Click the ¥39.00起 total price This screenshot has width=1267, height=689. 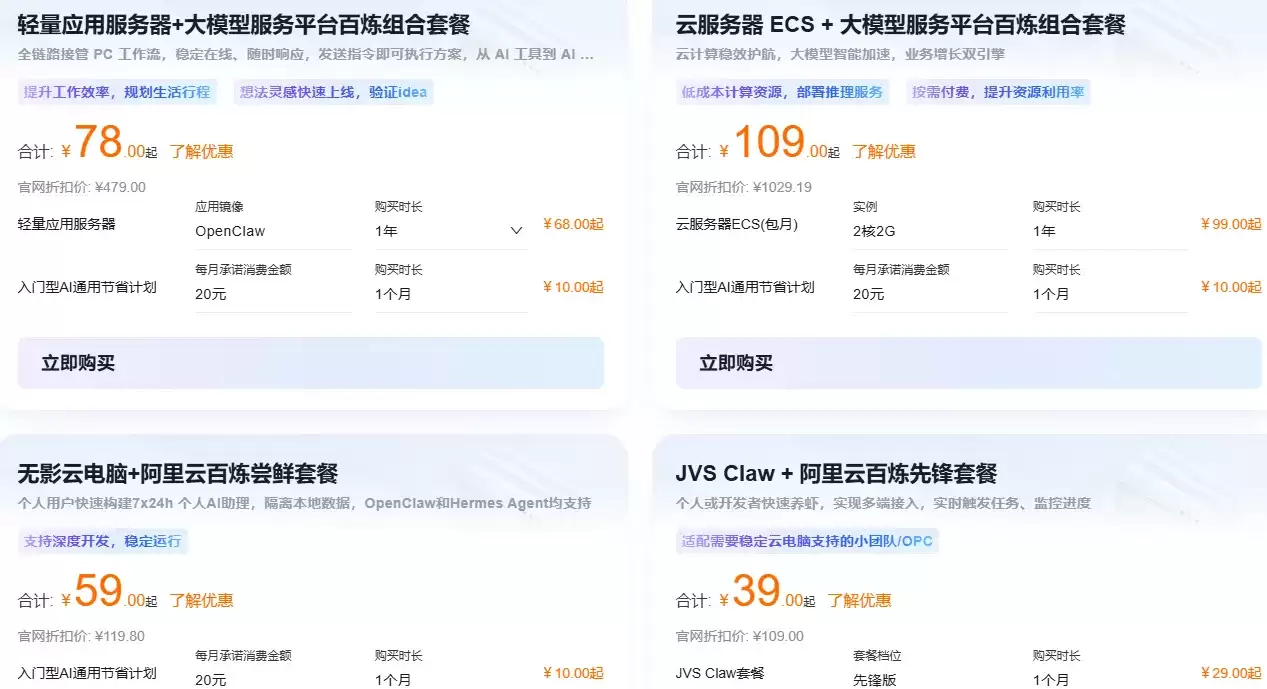[x=767, y=593]
